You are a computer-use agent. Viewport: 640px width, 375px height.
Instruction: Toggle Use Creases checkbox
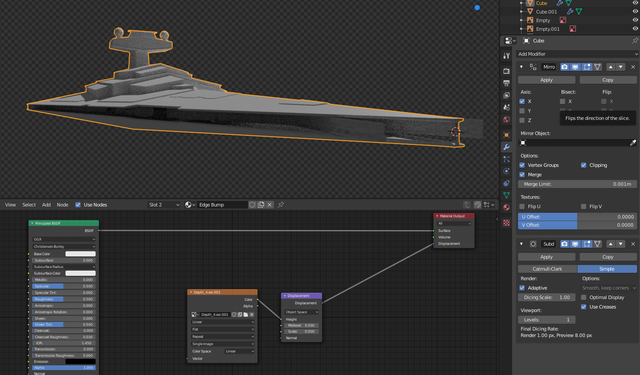tap(584, 307)
